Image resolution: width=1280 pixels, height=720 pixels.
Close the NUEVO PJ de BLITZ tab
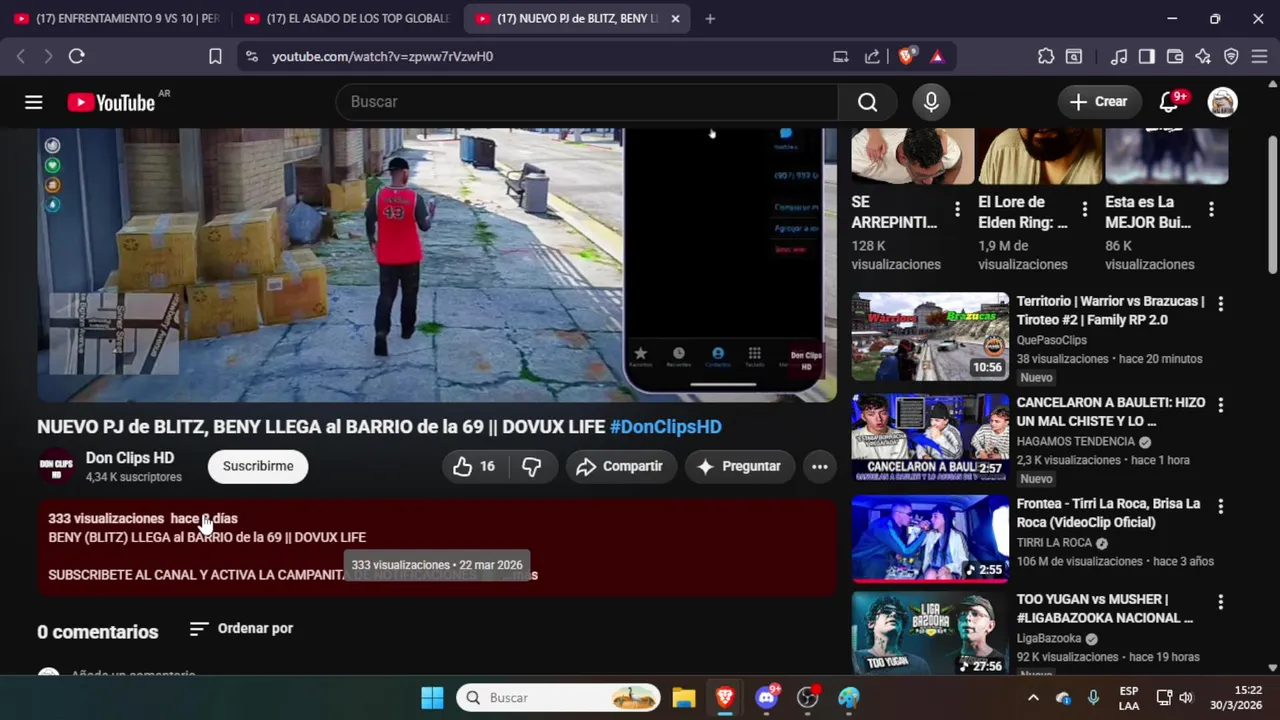tap(675, 19)
